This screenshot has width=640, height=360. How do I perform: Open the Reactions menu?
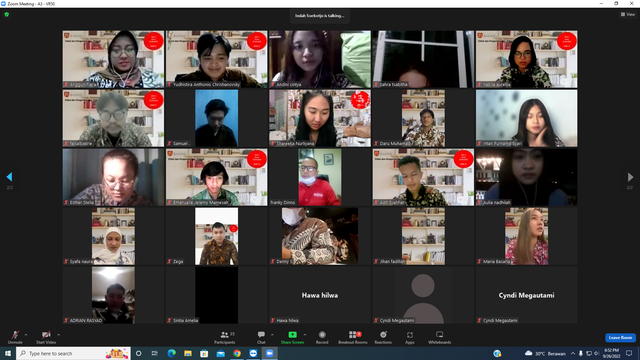coord(383,337)
